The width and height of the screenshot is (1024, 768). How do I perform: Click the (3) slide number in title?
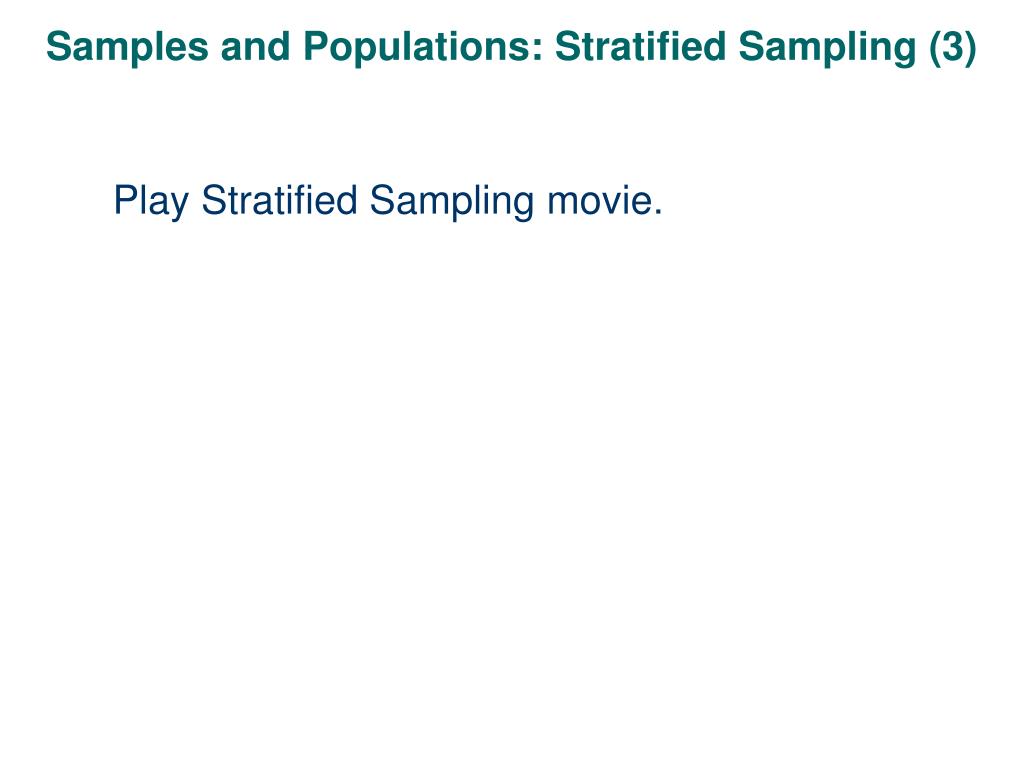pos(953,48)
